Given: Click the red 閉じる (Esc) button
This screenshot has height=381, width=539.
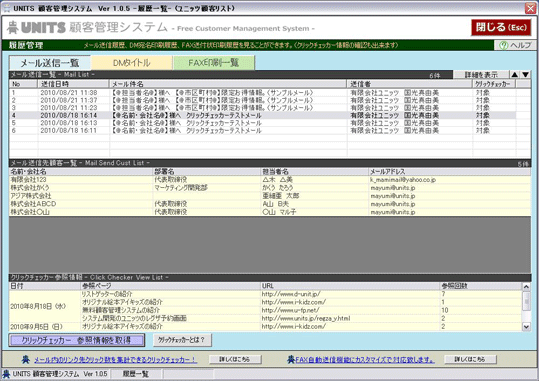Looking at the screenshot, I should point(501,27).
